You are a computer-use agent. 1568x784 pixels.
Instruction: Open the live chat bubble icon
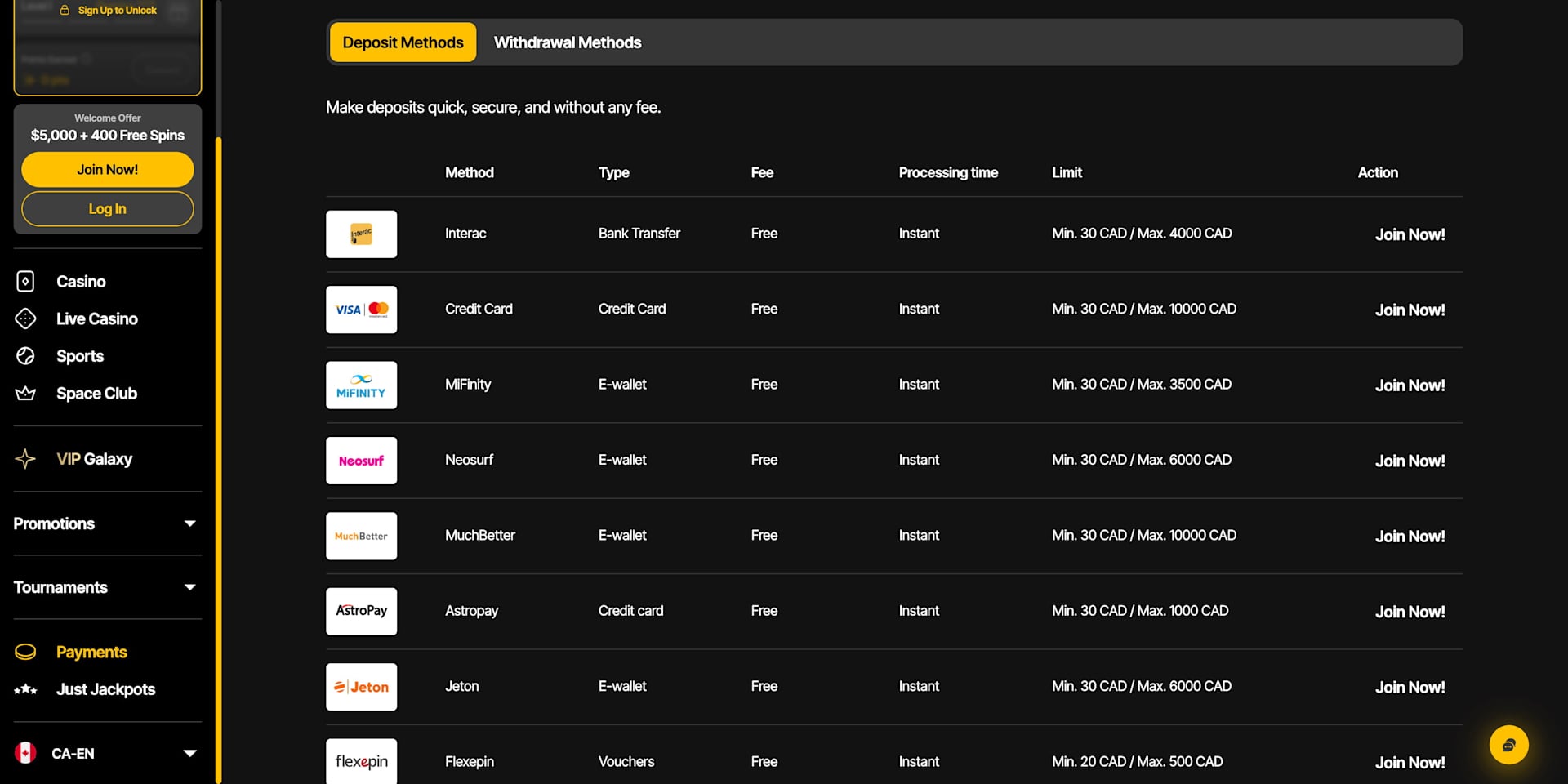click(1508, 745)
